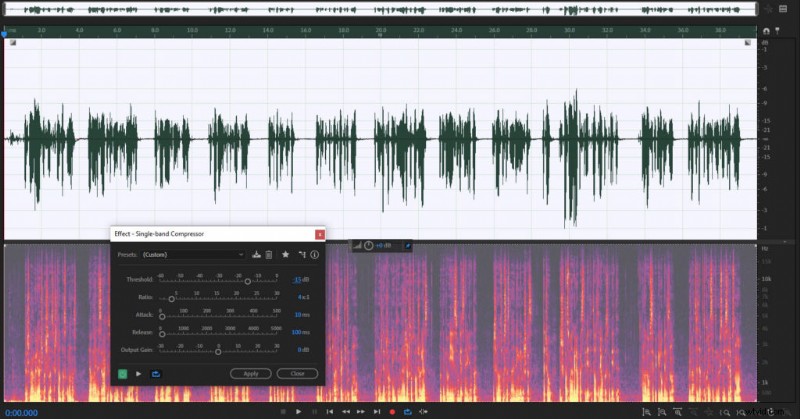
Task: Toggle loop playback in the transport bar
Action: pyautogui.click(x=408, y=411)
